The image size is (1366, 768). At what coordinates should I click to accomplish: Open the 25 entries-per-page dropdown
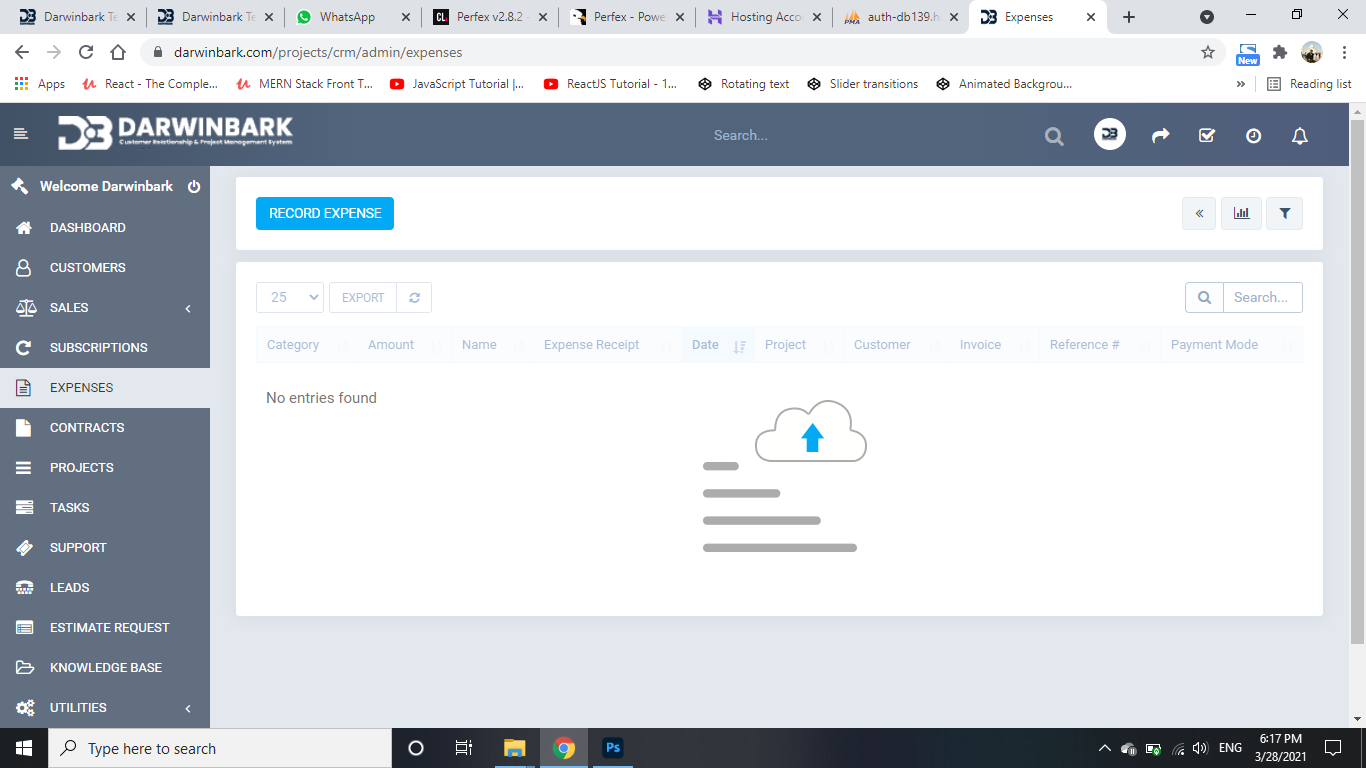coord(290,297)
